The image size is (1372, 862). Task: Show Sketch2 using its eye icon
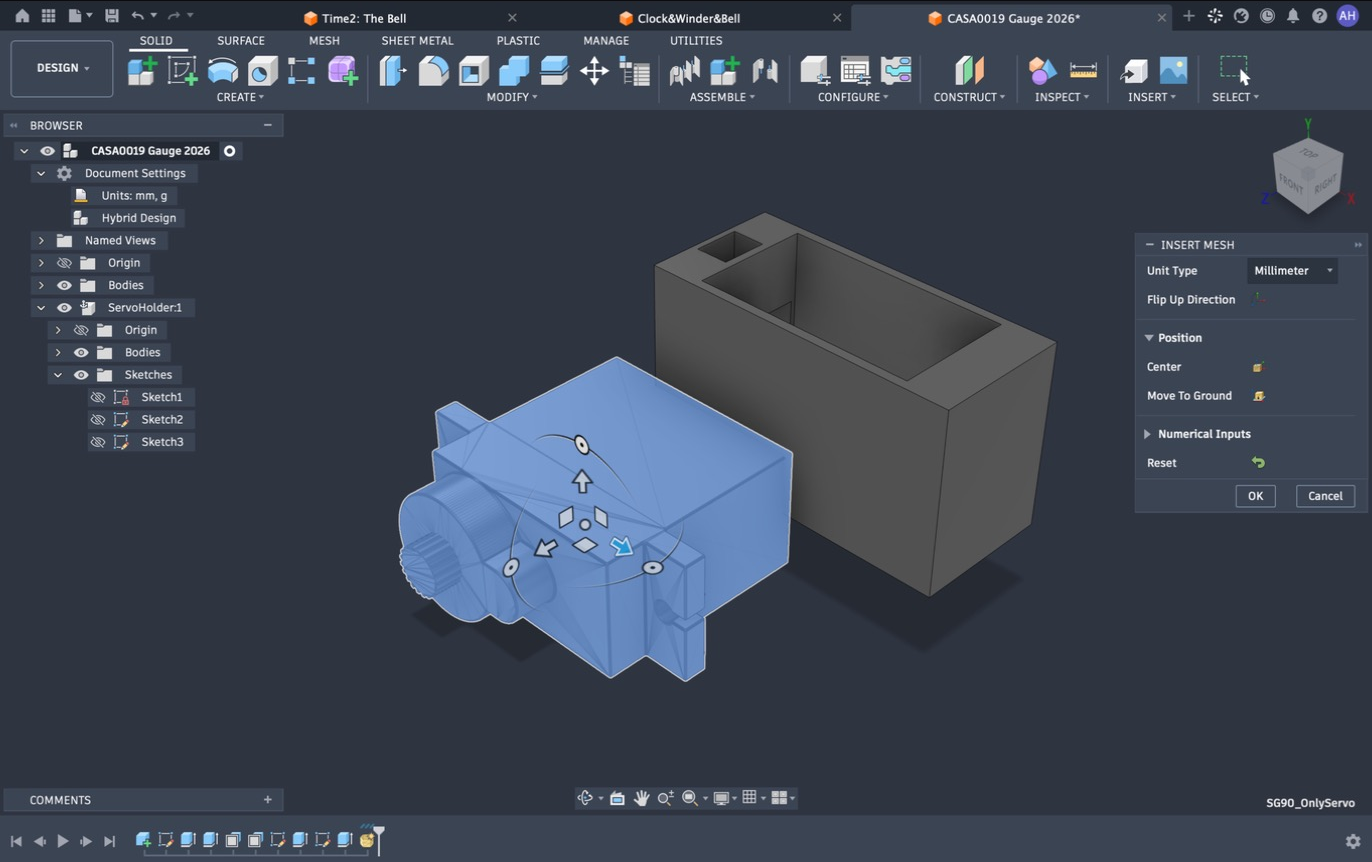(98, 420)
